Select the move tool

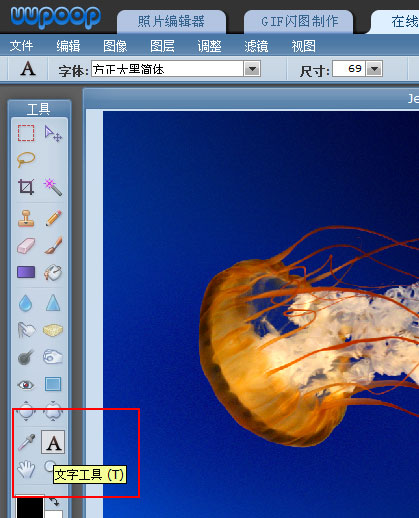tap(53, 134)
